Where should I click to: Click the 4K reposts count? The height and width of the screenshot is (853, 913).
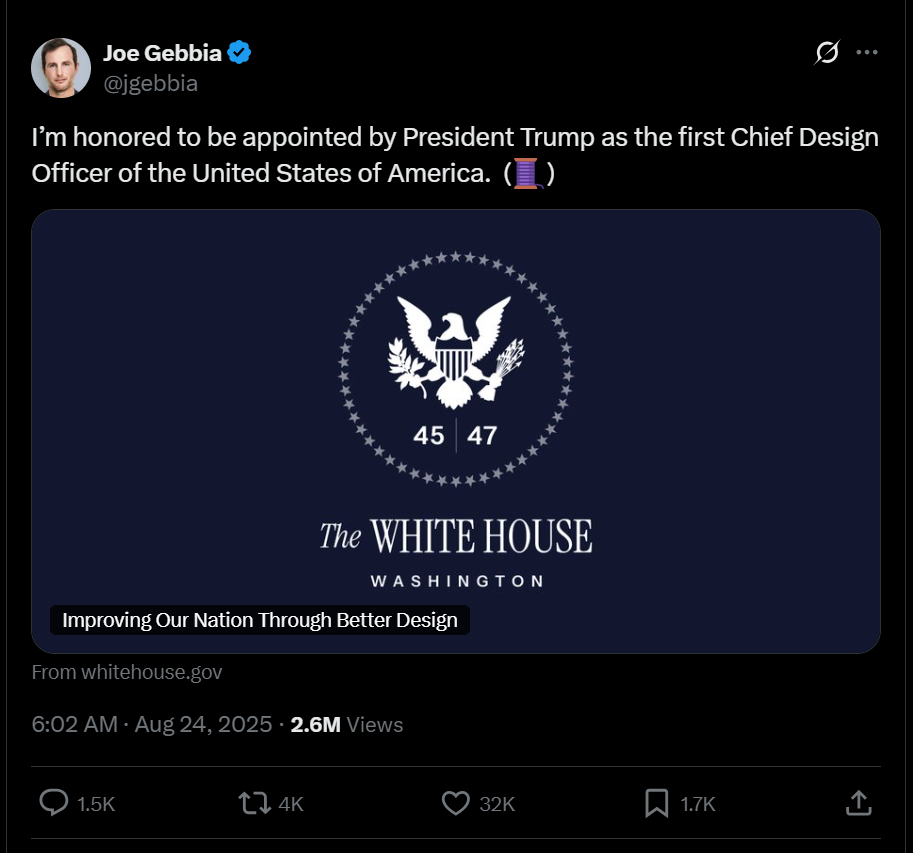pos(291,803)
